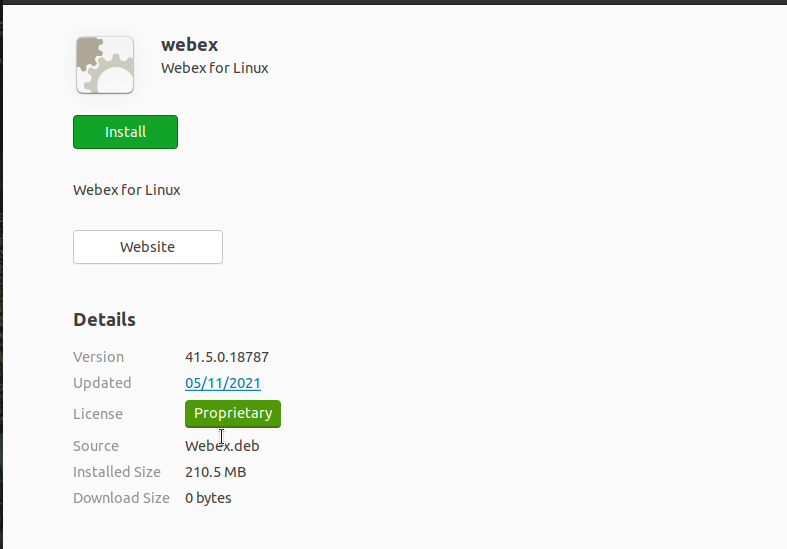Click the License label
This screenshot has height=549, width=787.
point(98,414)
